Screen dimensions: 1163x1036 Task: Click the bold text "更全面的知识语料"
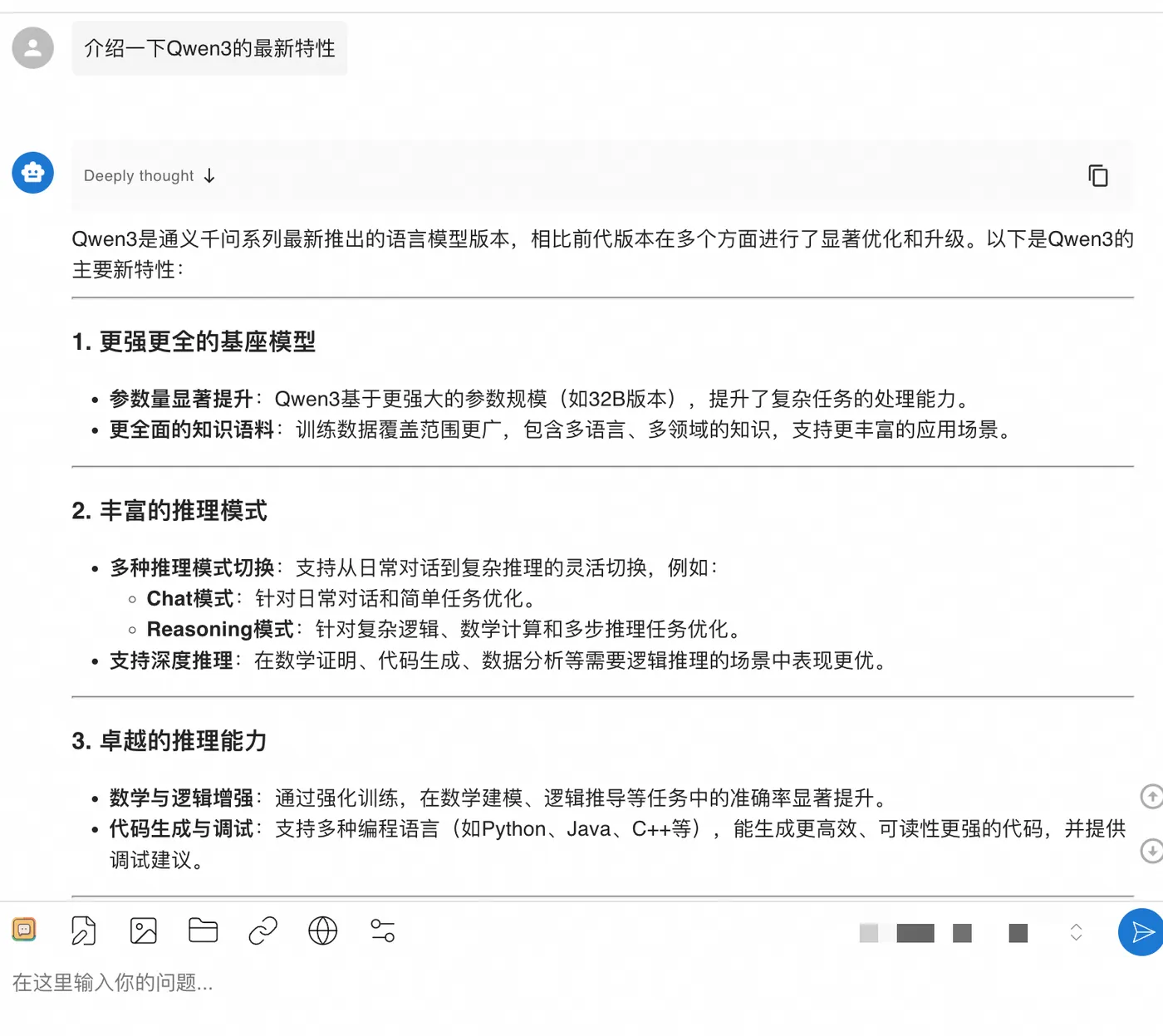pos(192,430)
